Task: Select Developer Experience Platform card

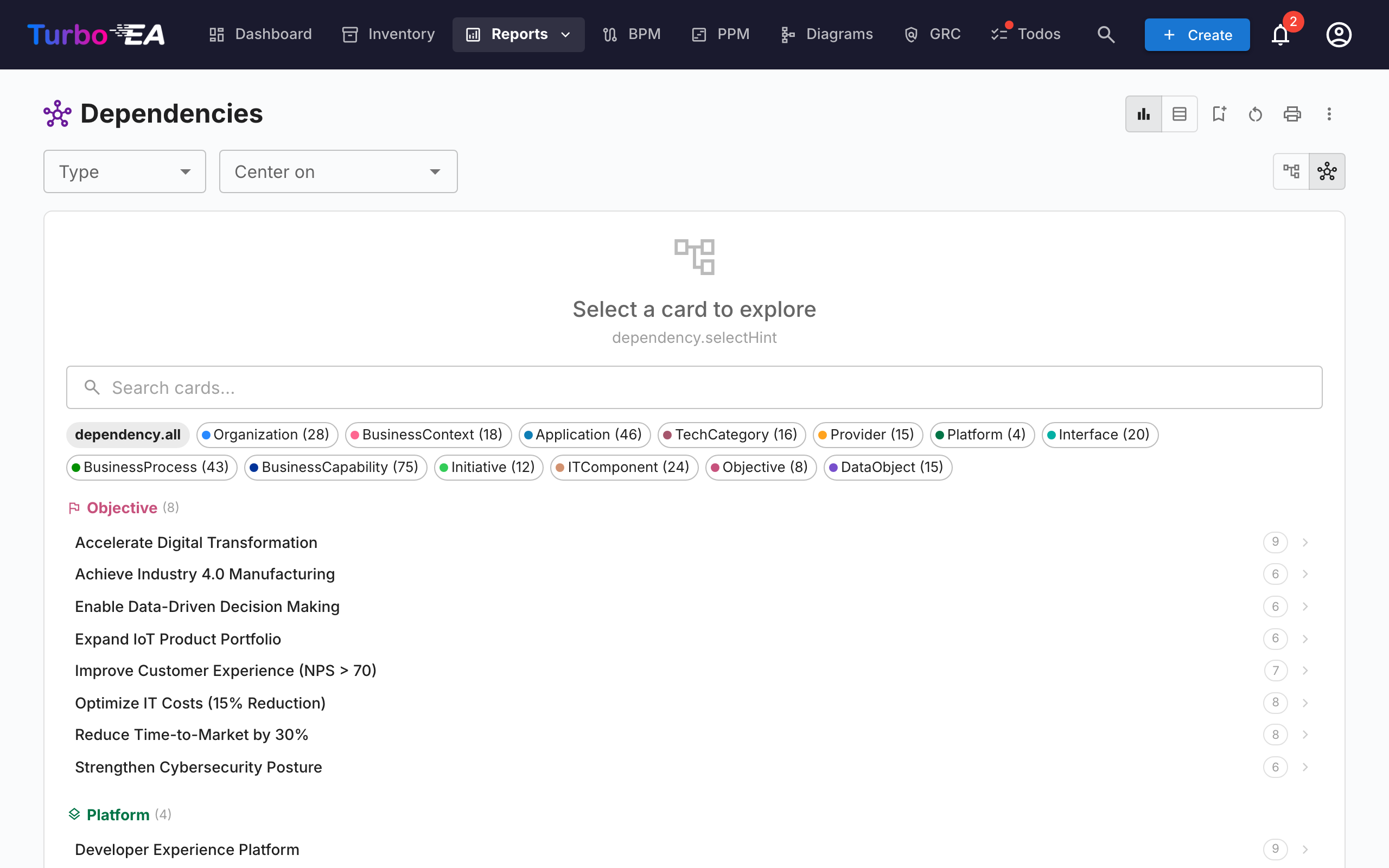Action: [x=694, y=850]
